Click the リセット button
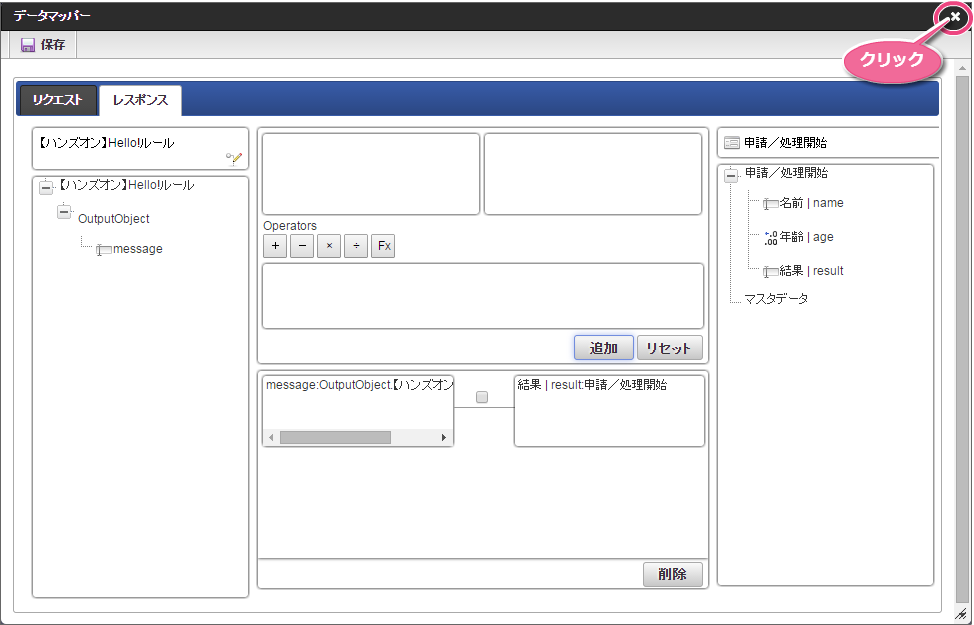Image resolution: width=974 pixels, height=625 pixels. (x=670, y=348)
